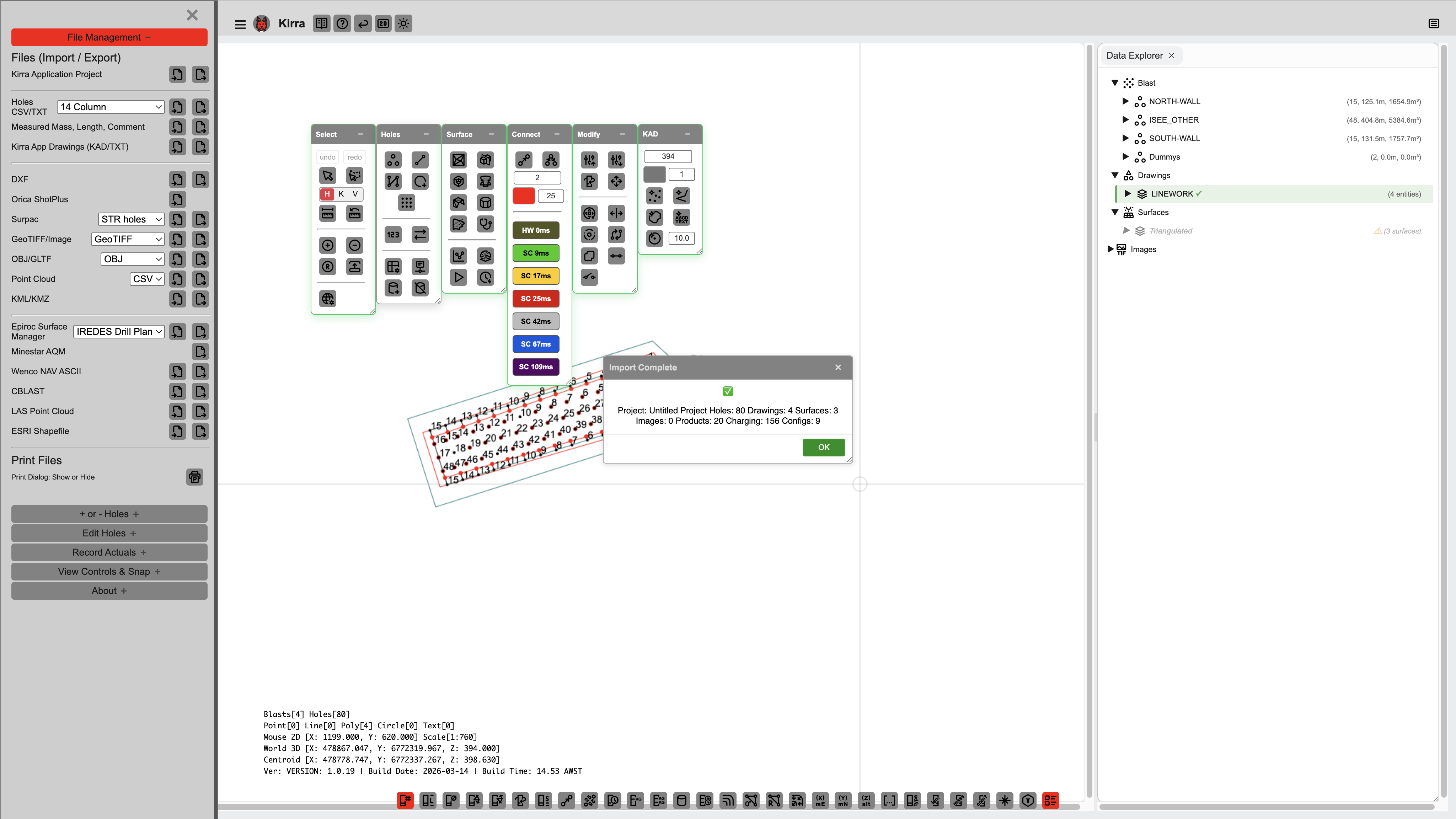Click the ruler measure tool
The width and height of the screenshot is (1456, 819).
pos(327,213)
